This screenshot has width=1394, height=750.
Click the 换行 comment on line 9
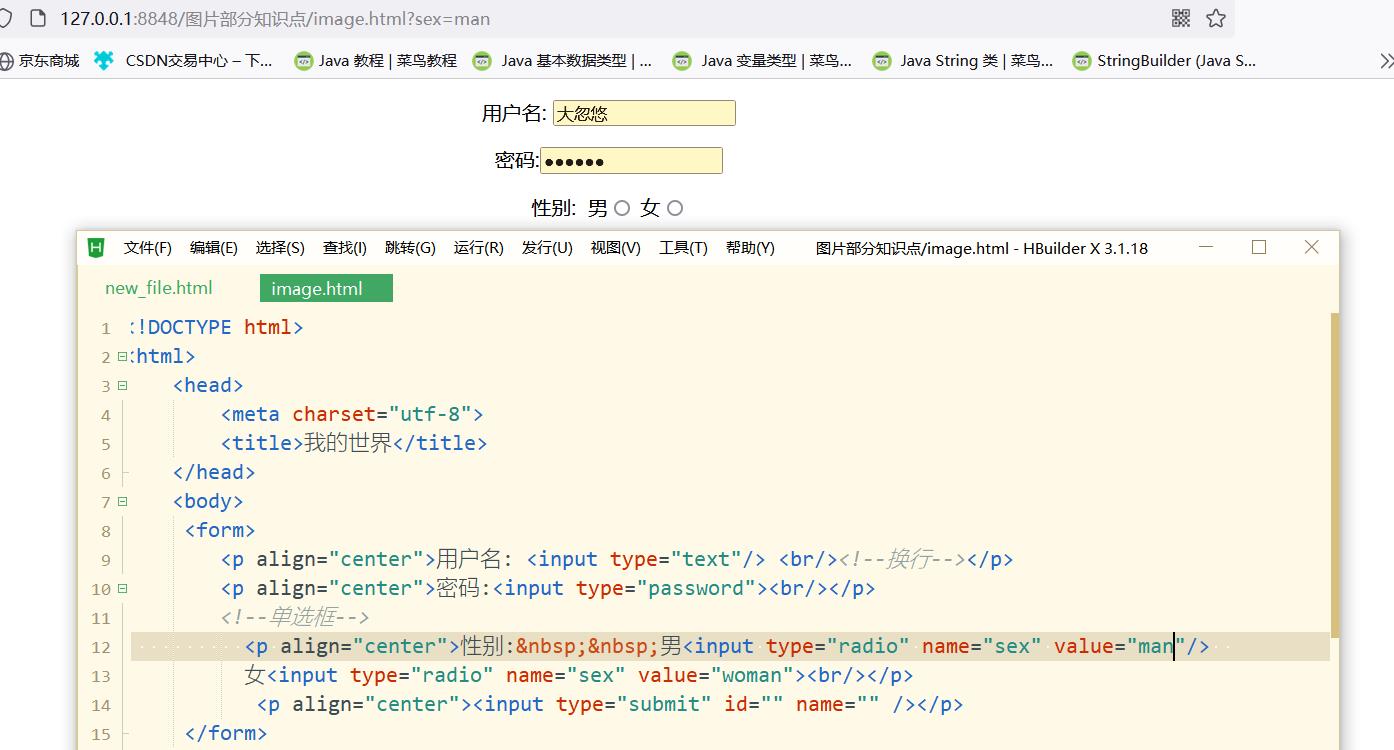coord(902,559)
